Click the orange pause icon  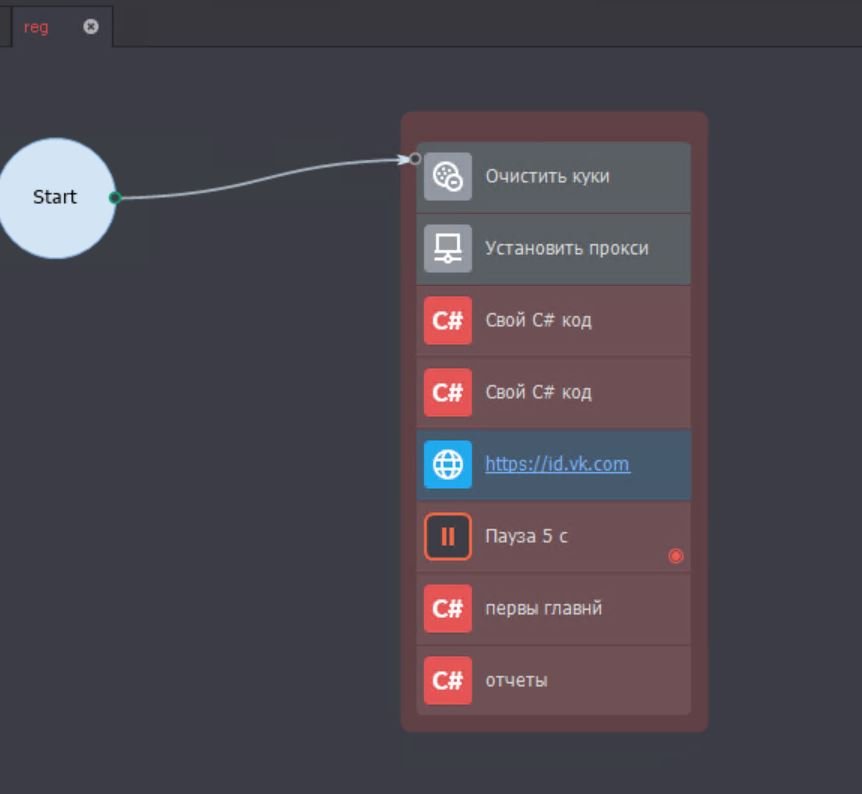click(447, 537)
